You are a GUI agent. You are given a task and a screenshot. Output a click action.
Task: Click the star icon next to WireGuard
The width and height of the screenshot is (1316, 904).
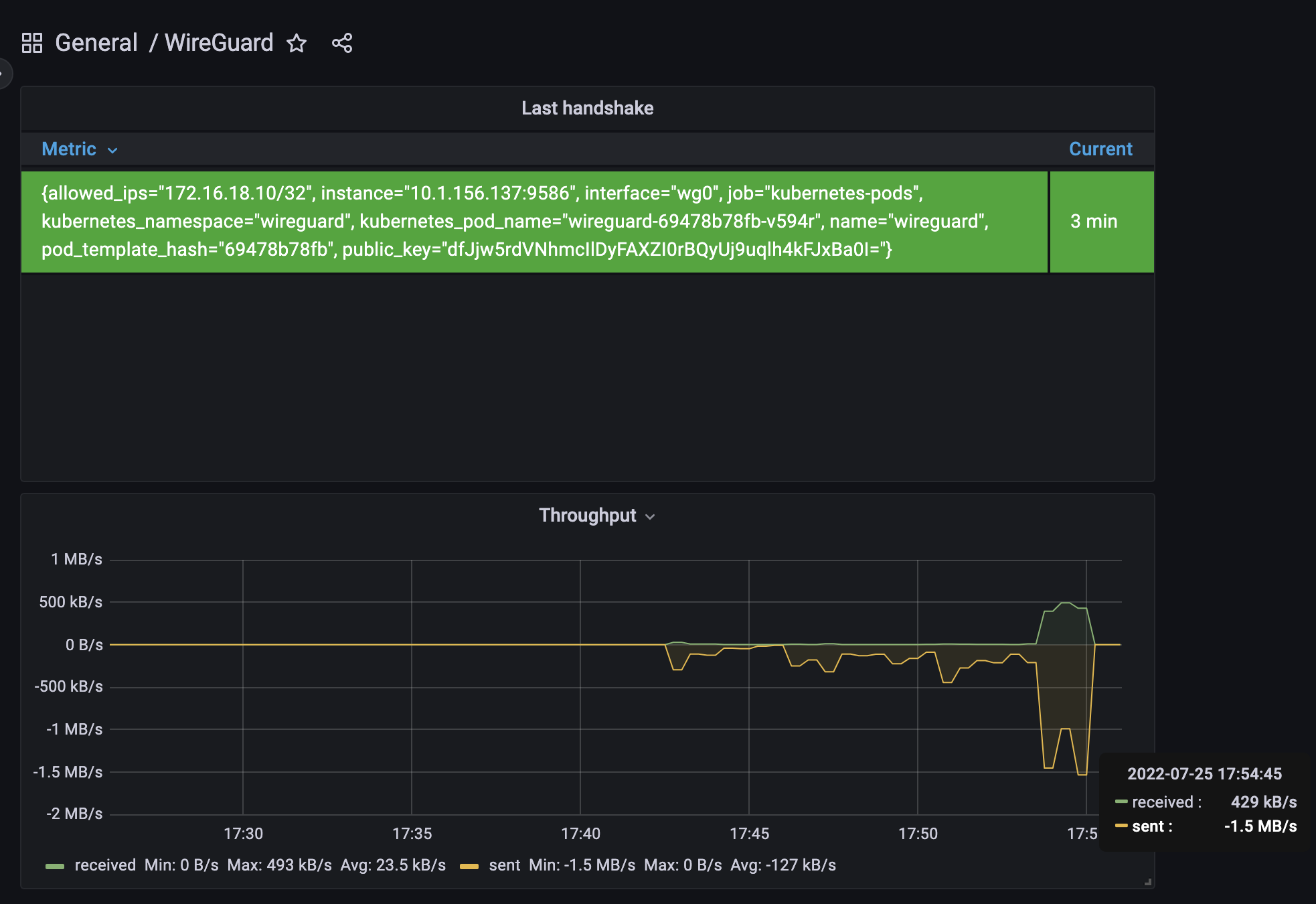297,44
